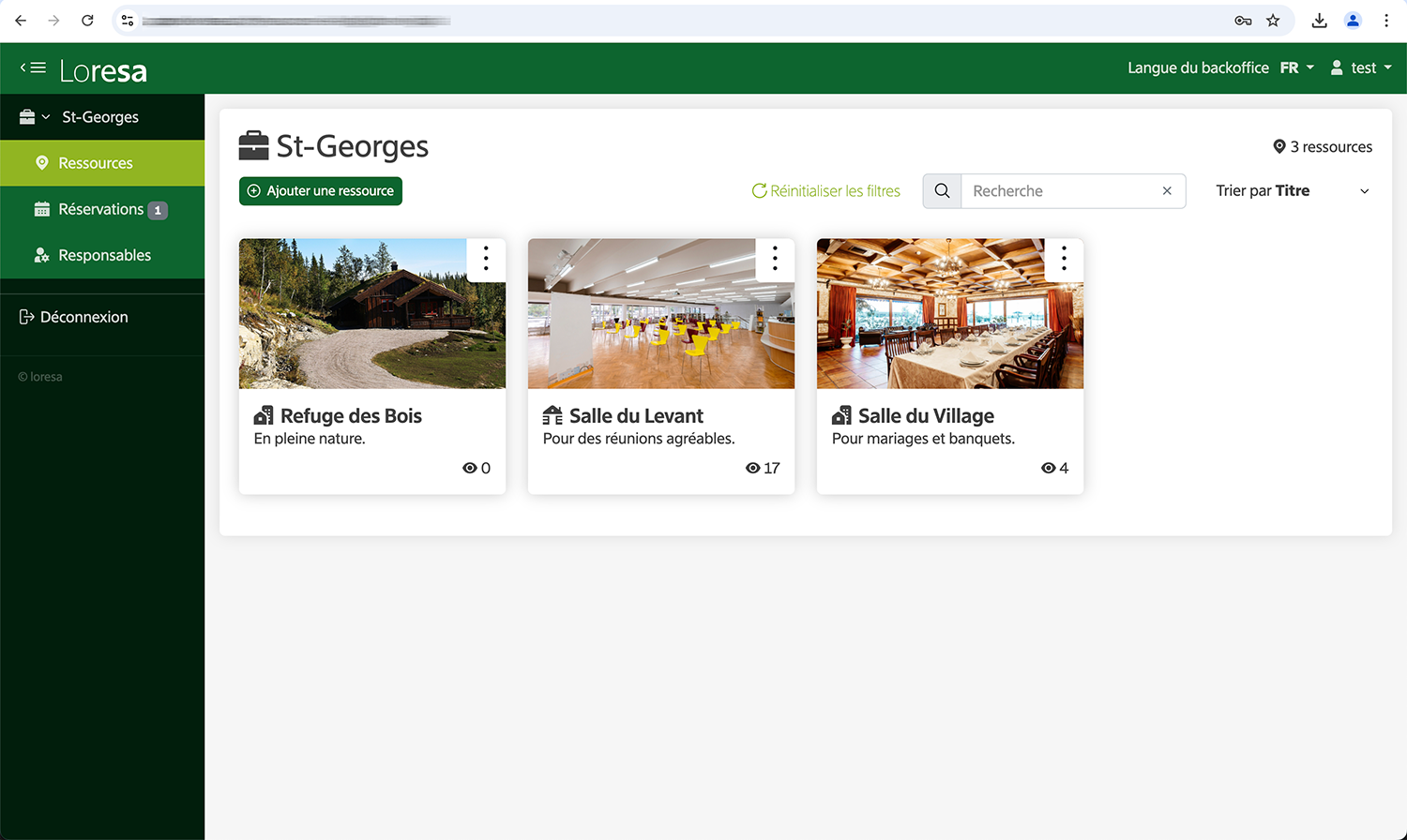Click the magnifying glass search icon

tap(942, 191)
